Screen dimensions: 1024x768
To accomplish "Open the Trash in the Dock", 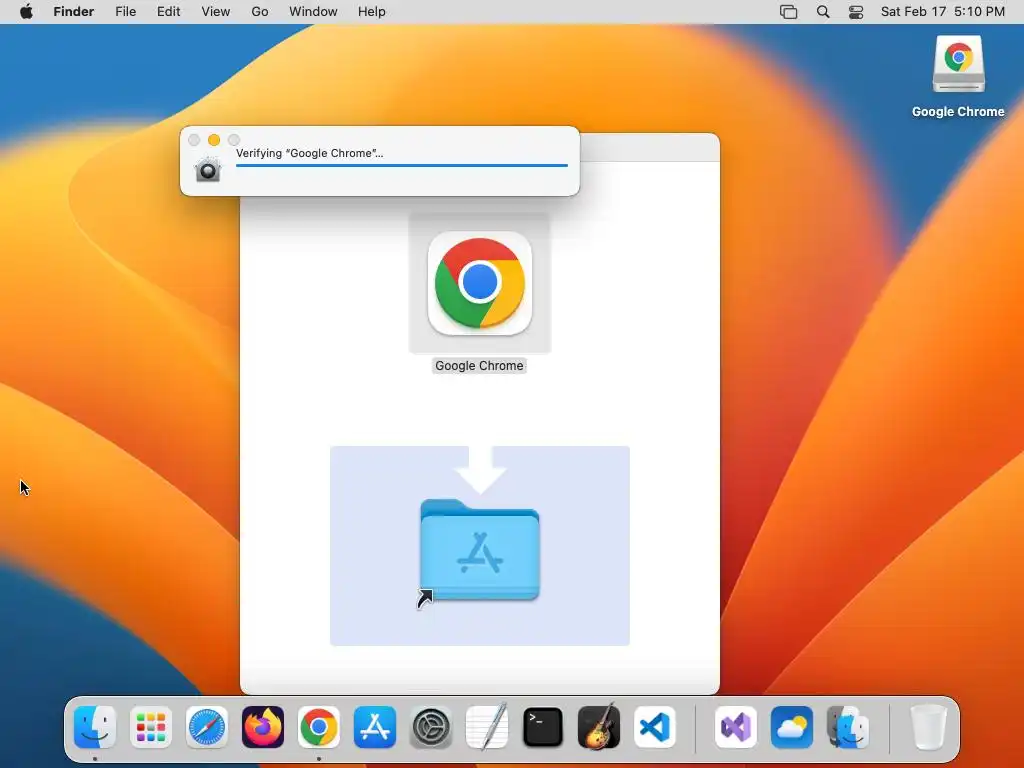I will coord(928,727).
